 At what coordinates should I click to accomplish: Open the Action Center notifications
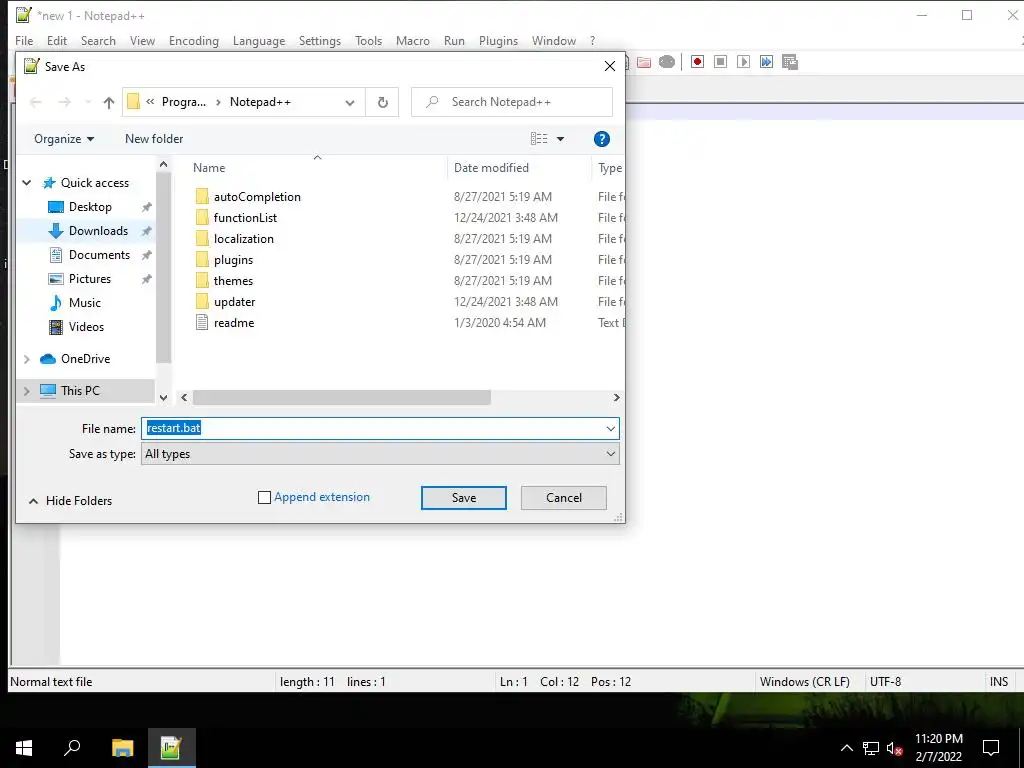[991, 748]
